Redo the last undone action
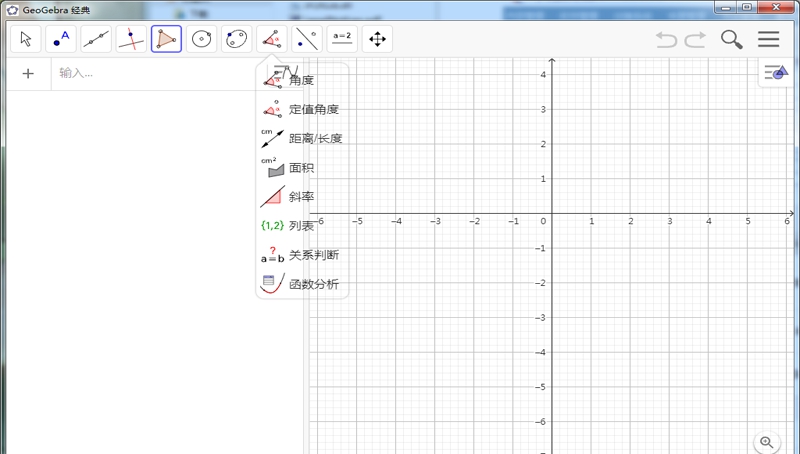 click(x=695, y=39)
